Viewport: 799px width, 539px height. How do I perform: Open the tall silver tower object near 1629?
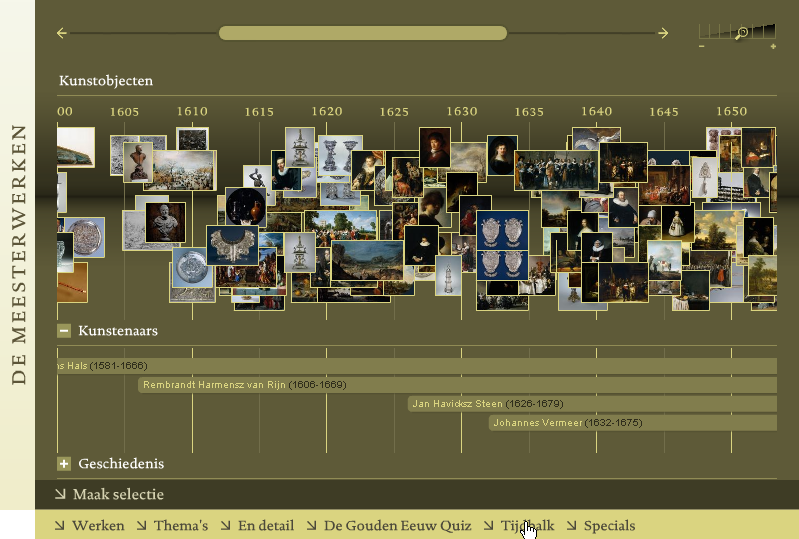click(448, 276)
